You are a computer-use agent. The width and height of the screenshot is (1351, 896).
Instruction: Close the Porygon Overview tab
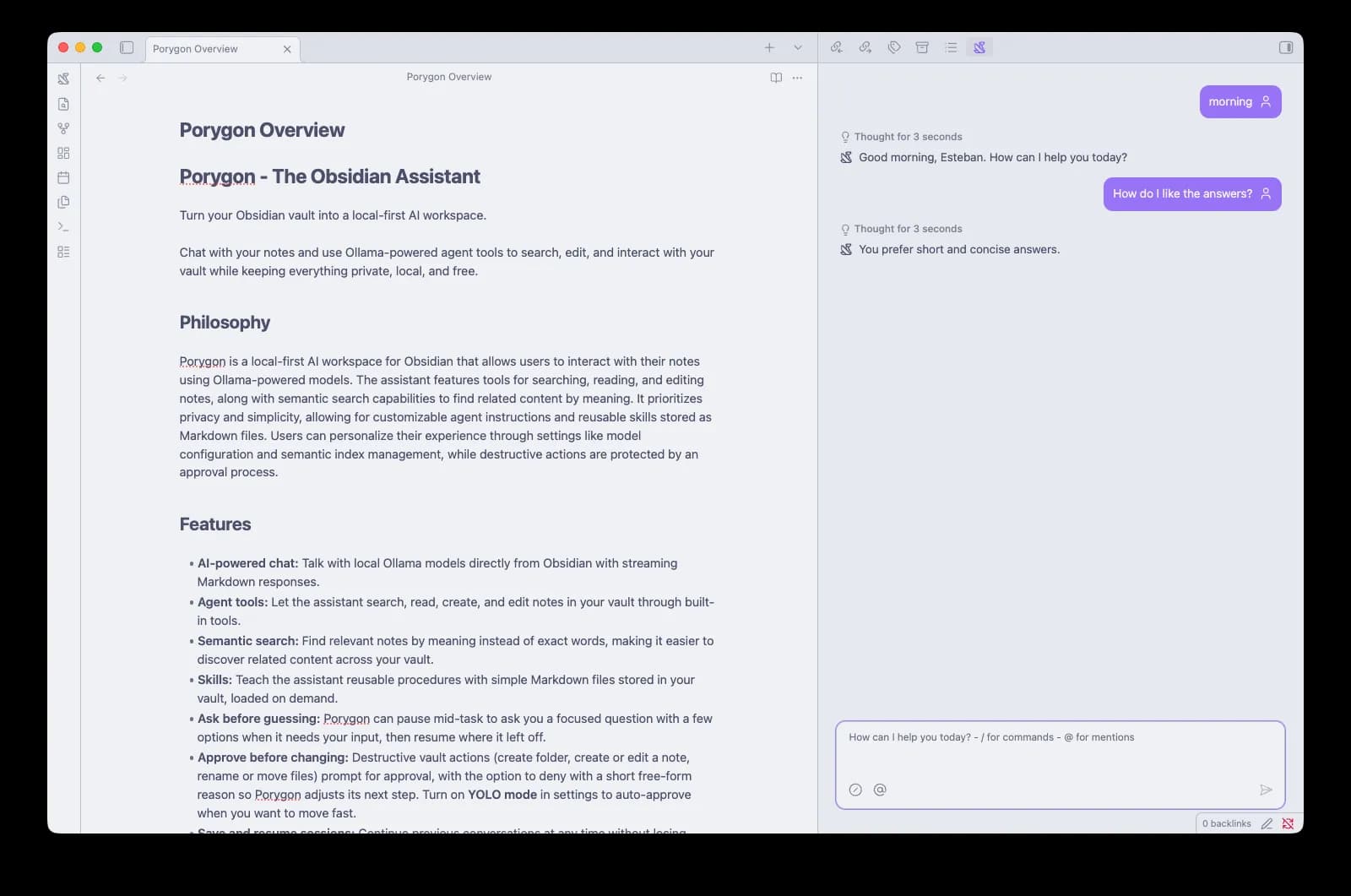coord(287,49)
